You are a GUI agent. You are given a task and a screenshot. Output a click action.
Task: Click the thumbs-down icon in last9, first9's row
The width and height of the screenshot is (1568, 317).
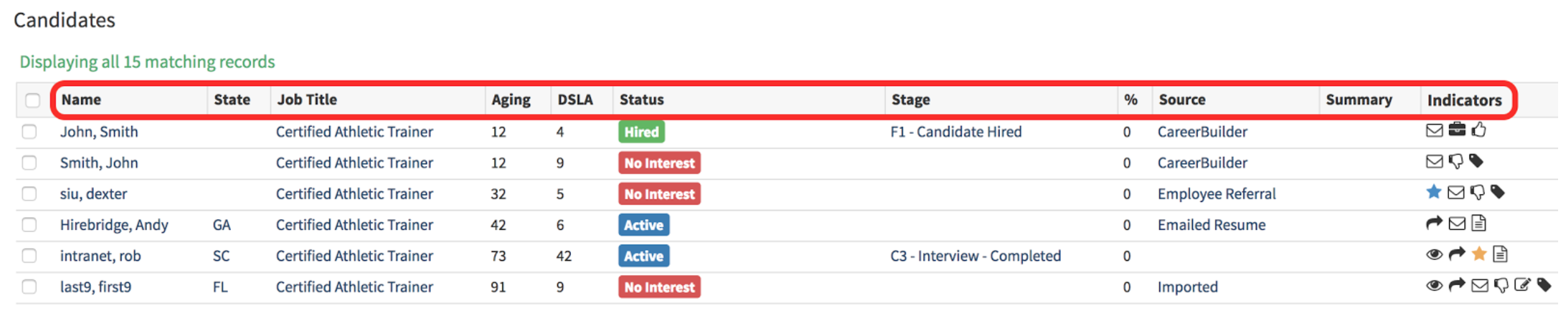pos(1501,285)
